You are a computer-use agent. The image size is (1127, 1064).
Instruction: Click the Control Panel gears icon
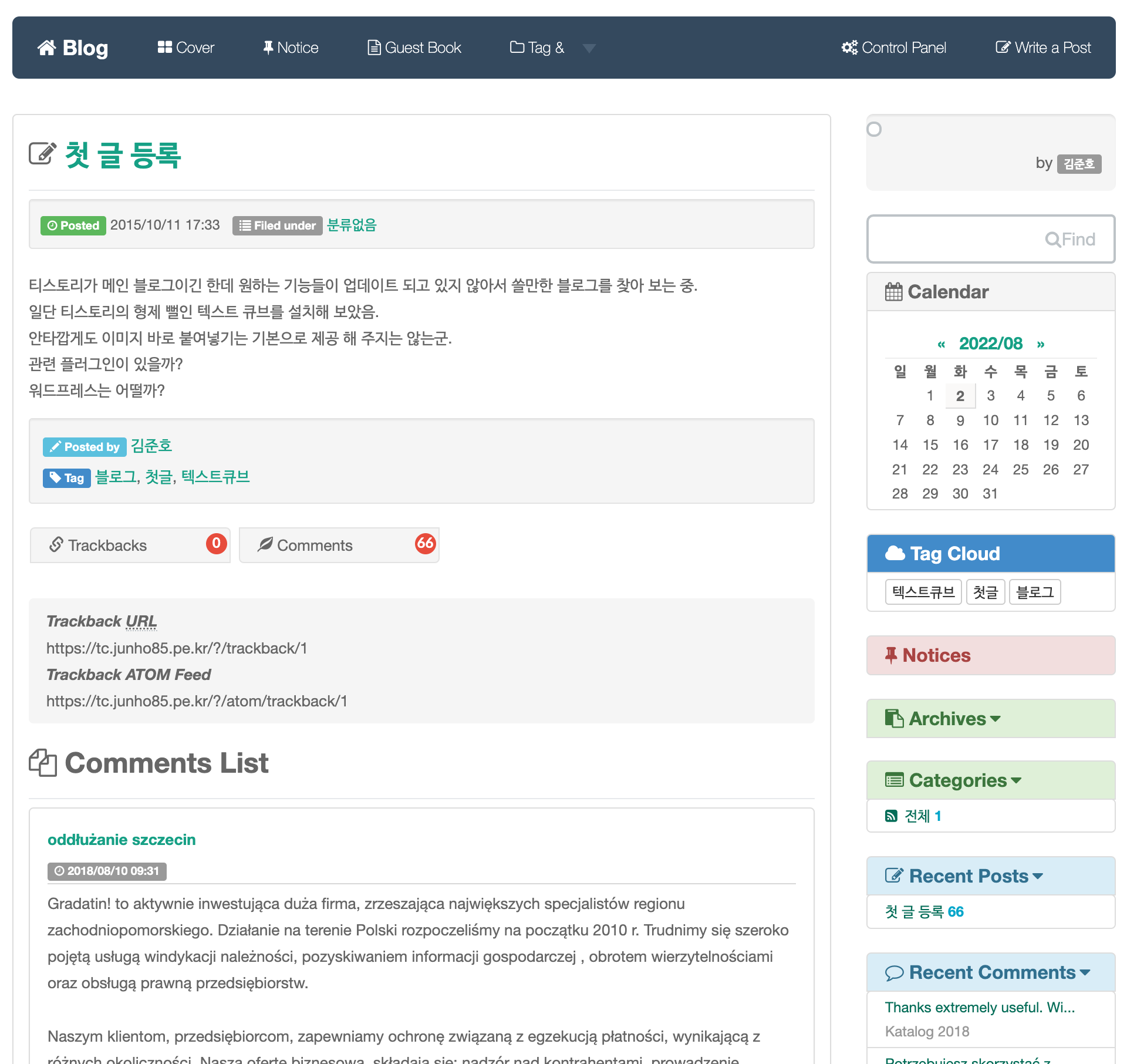tap(849, 48)
